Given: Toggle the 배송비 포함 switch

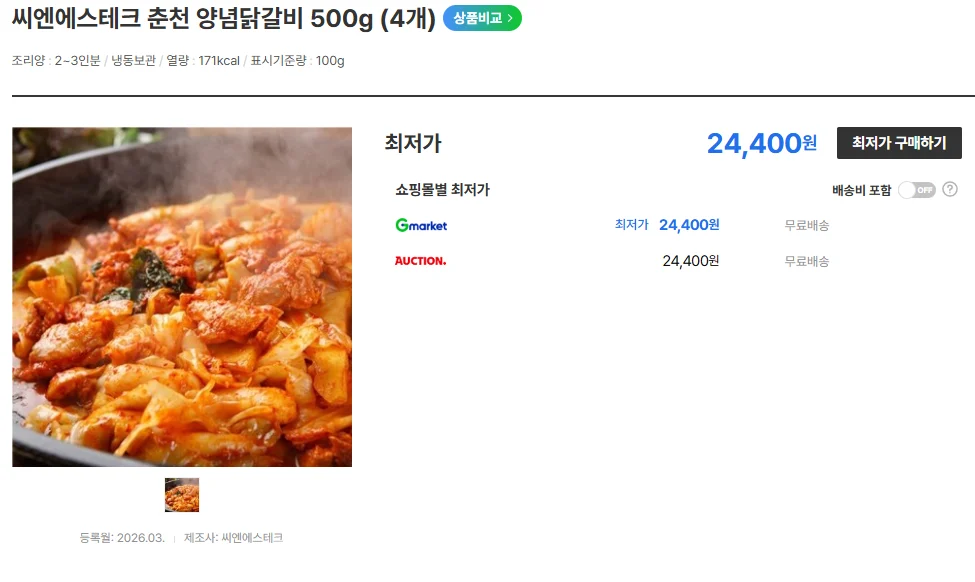Looking at the screenshot, I should pos(916,190).
